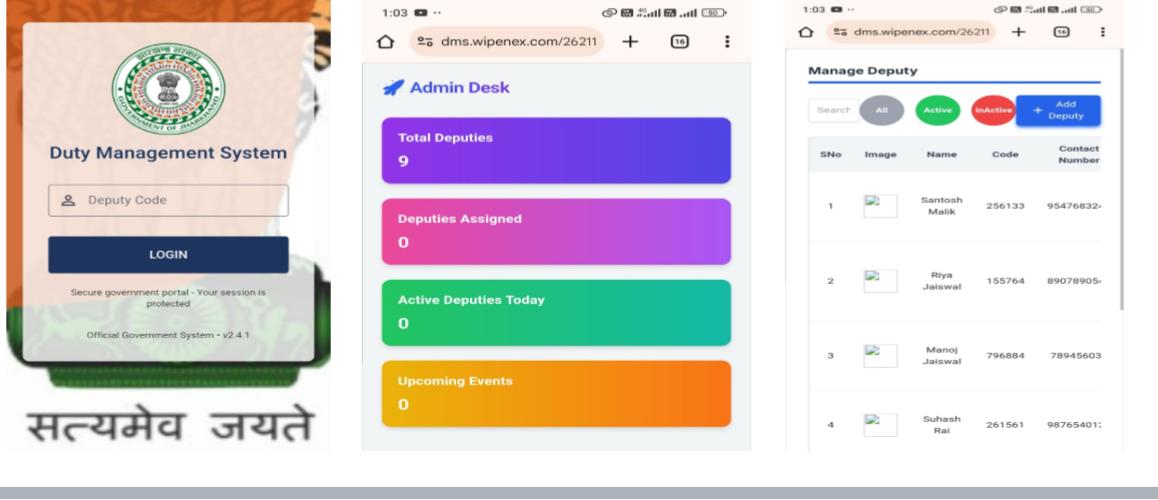Select the All filter button

[x=882, y=110]
